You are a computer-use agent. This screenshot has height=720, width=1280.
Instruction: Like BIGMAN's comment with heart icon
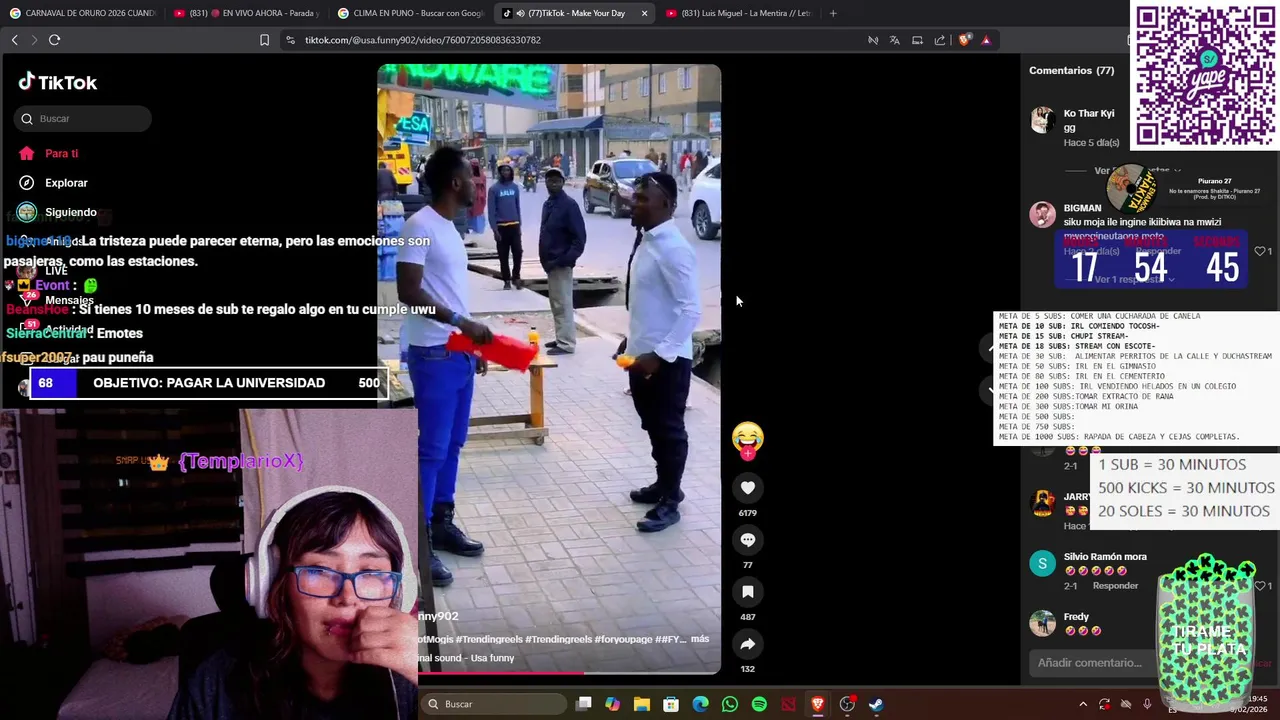1260,251
